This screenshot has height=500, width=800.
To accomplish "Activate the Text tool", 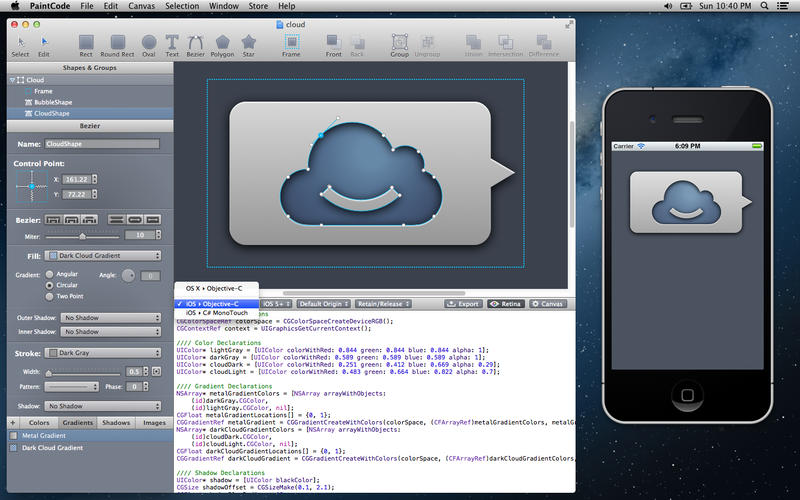I will point(172,42).
